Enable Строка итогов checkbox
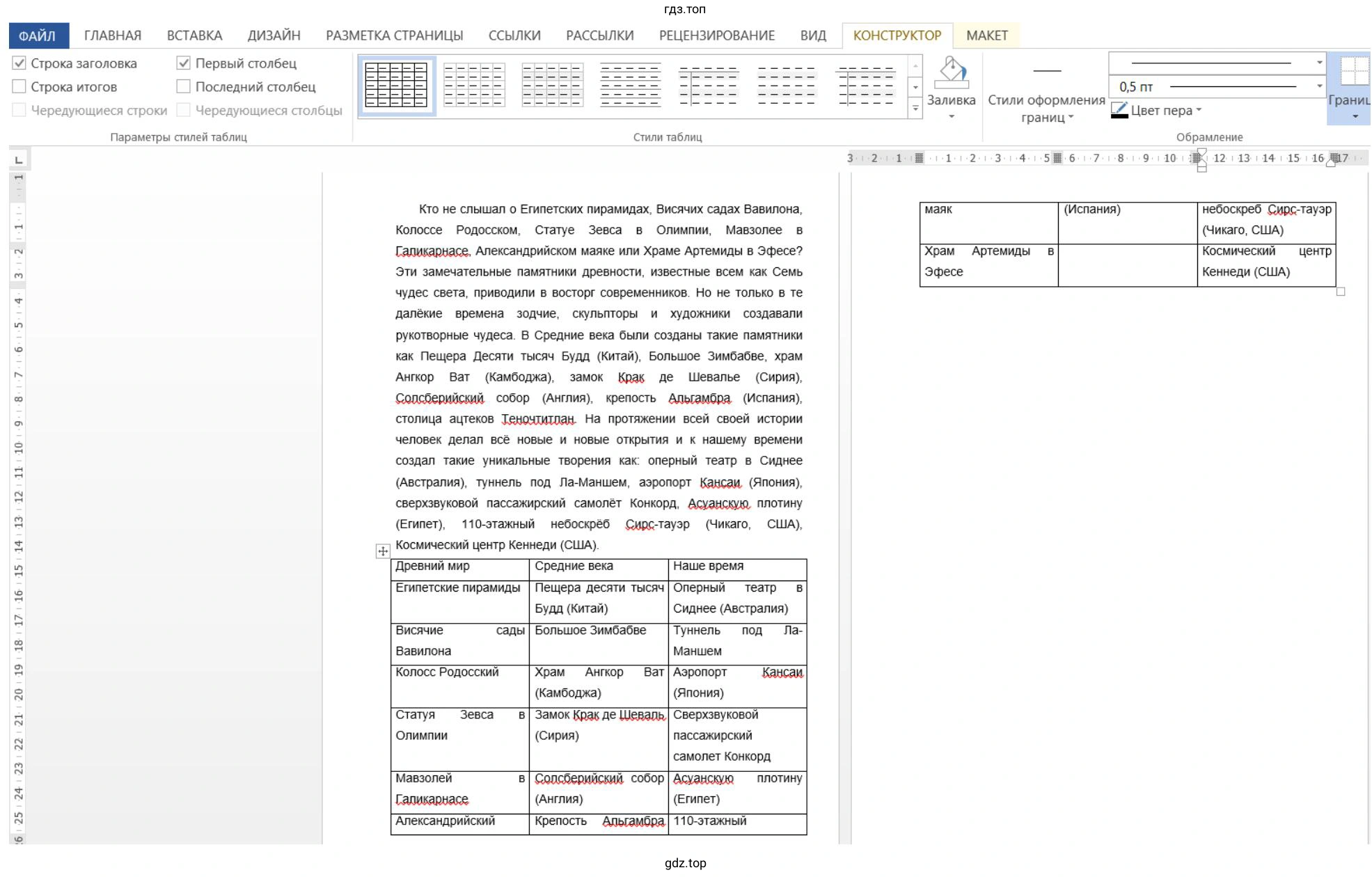1372x877 pixels. (19, 87)
